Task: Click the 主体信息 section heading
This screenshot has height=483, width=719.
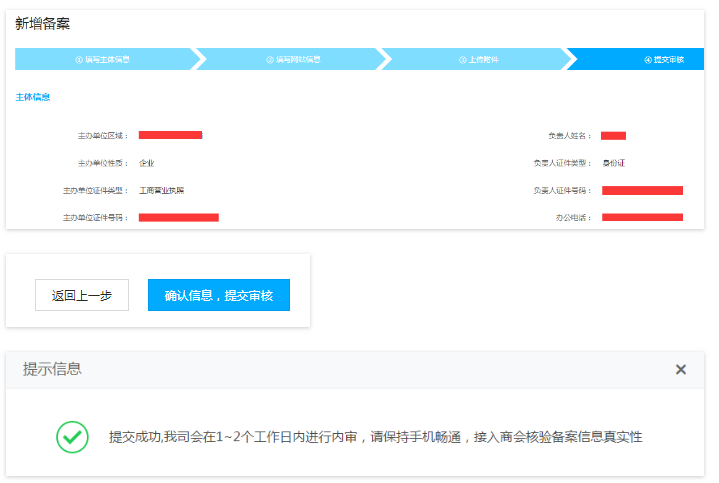Action: coord(33,97)
